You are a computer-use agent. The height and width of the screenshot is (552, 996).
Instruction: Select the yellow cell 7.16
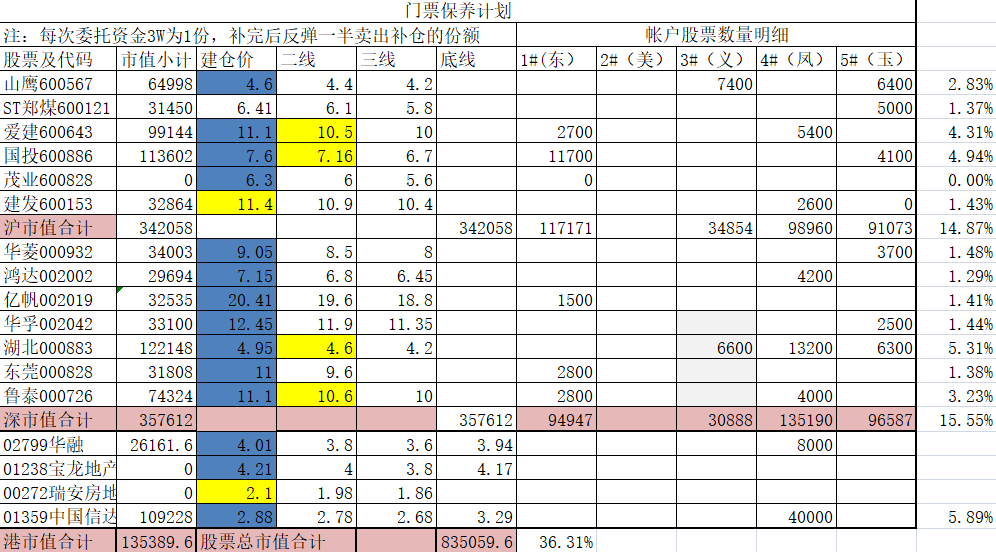pos(316,156)
